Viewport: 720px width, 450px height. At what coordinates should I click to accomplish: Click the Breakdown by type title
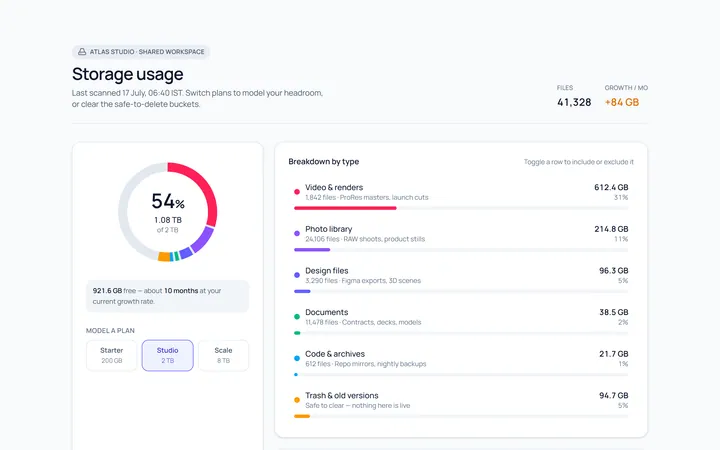[324, 162]
